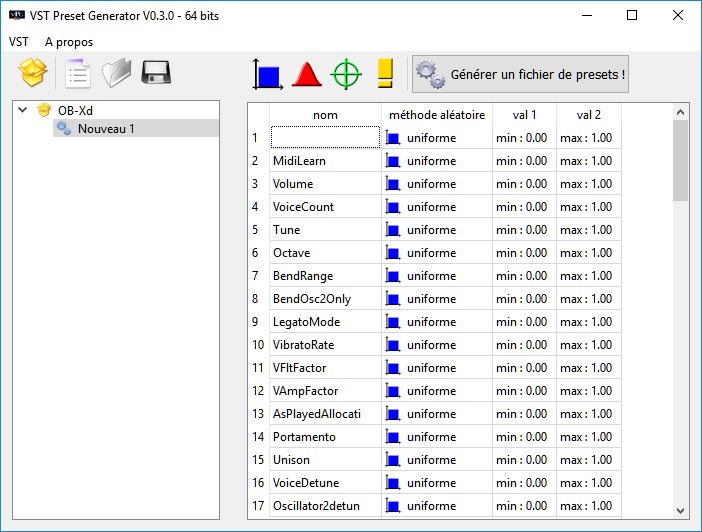Click the gears icon beside Nouveau 1
702x532 pixels.
[x=64, y=129]
